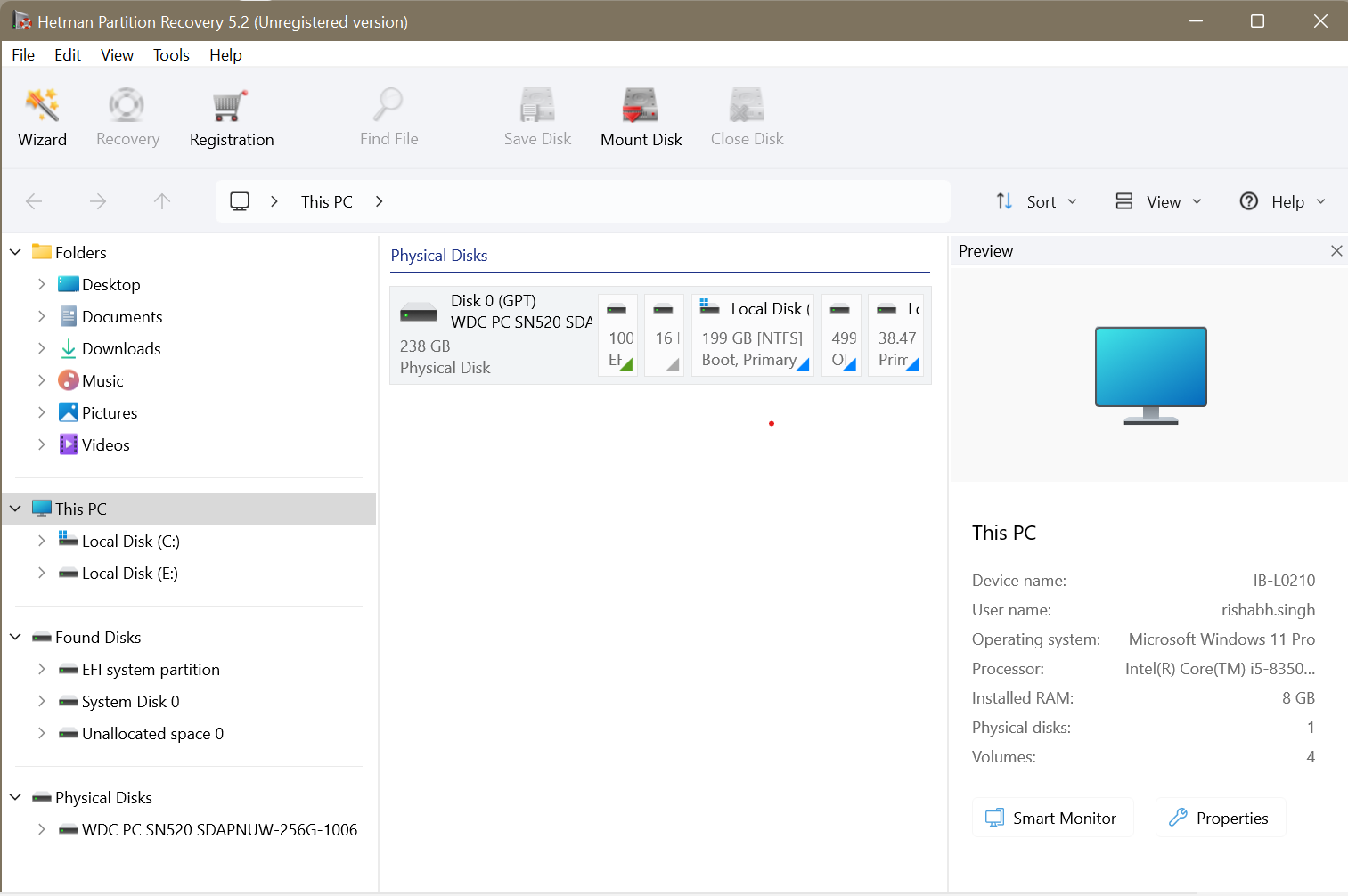
Task: Click the Mount Disk icon
Action: [641, 105]
